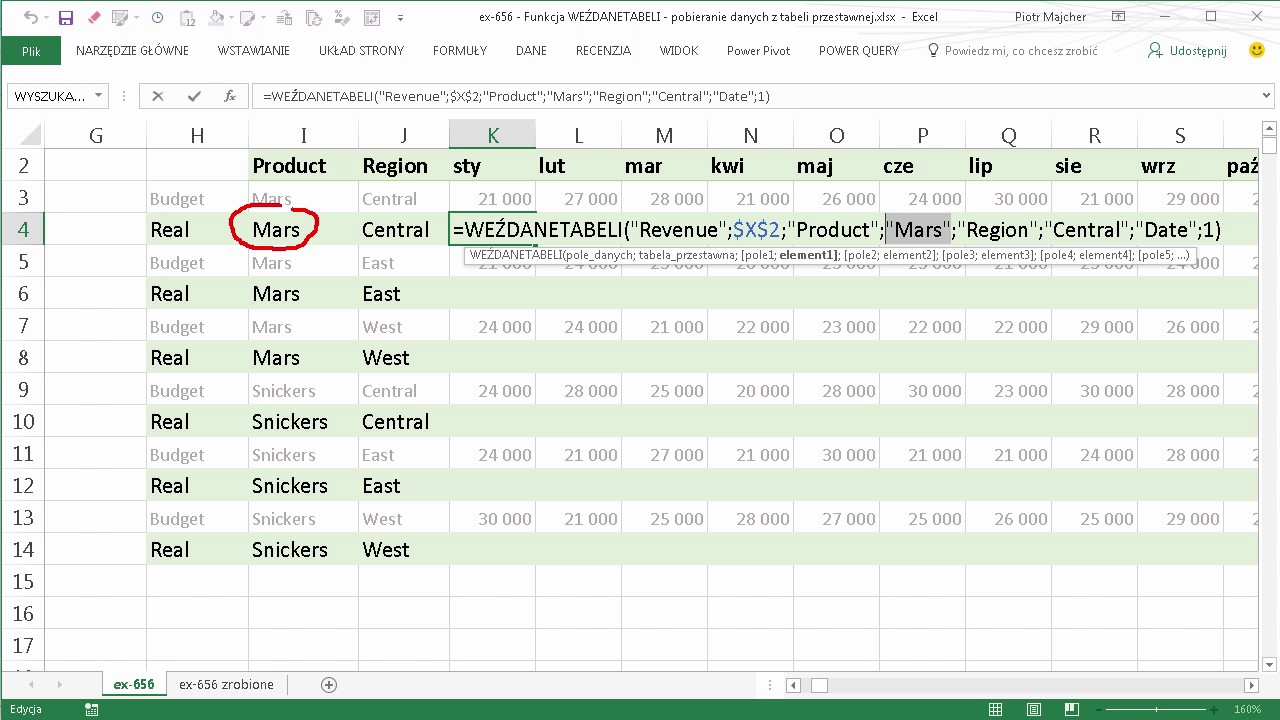Switch to sheet ex-656 zrobione
This screenshot has height=720, width=1280.
[226, 685]
